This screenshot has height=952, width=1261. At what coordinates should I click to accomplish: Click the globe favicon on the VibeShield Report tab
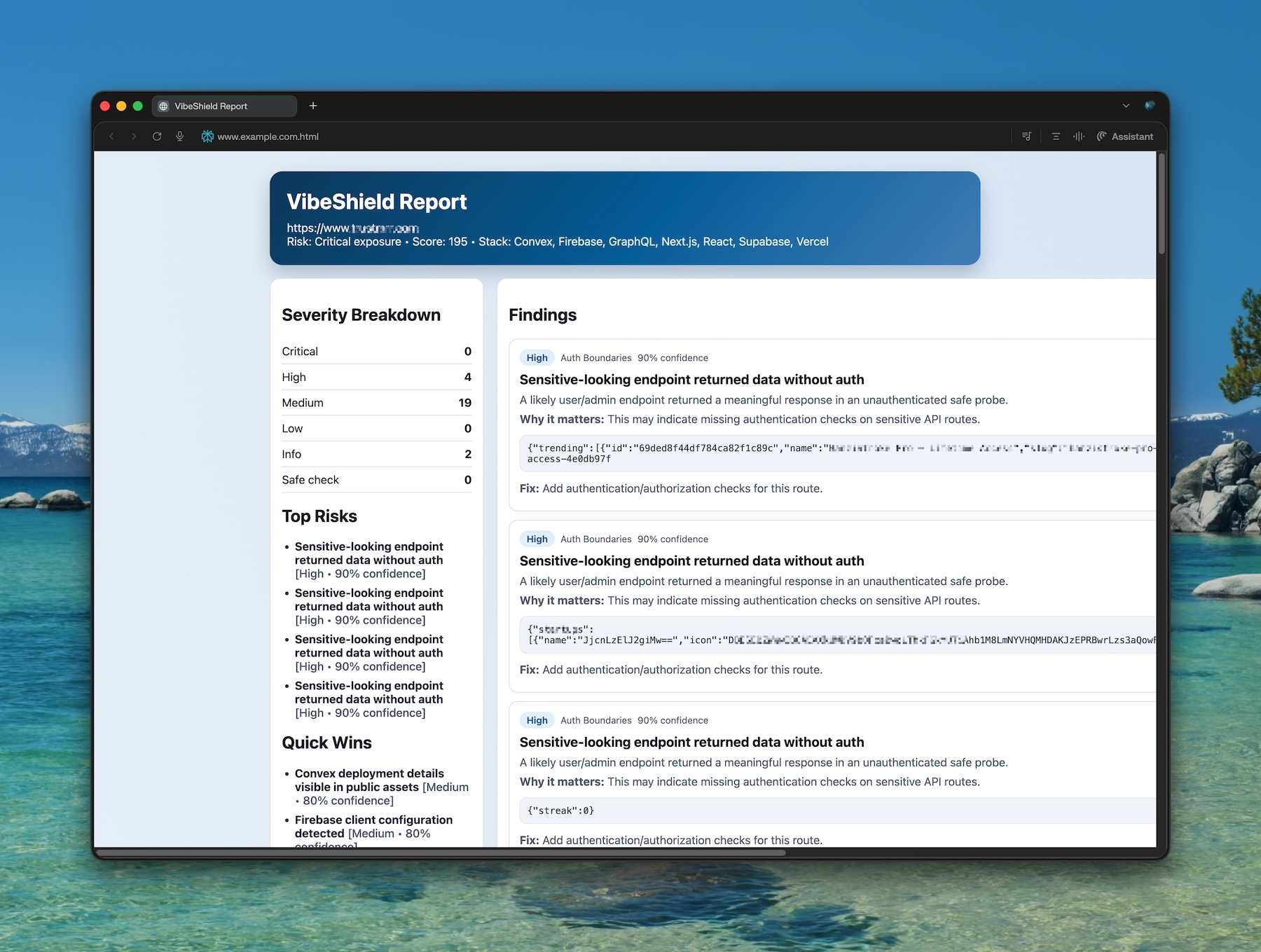pos(163,106)
